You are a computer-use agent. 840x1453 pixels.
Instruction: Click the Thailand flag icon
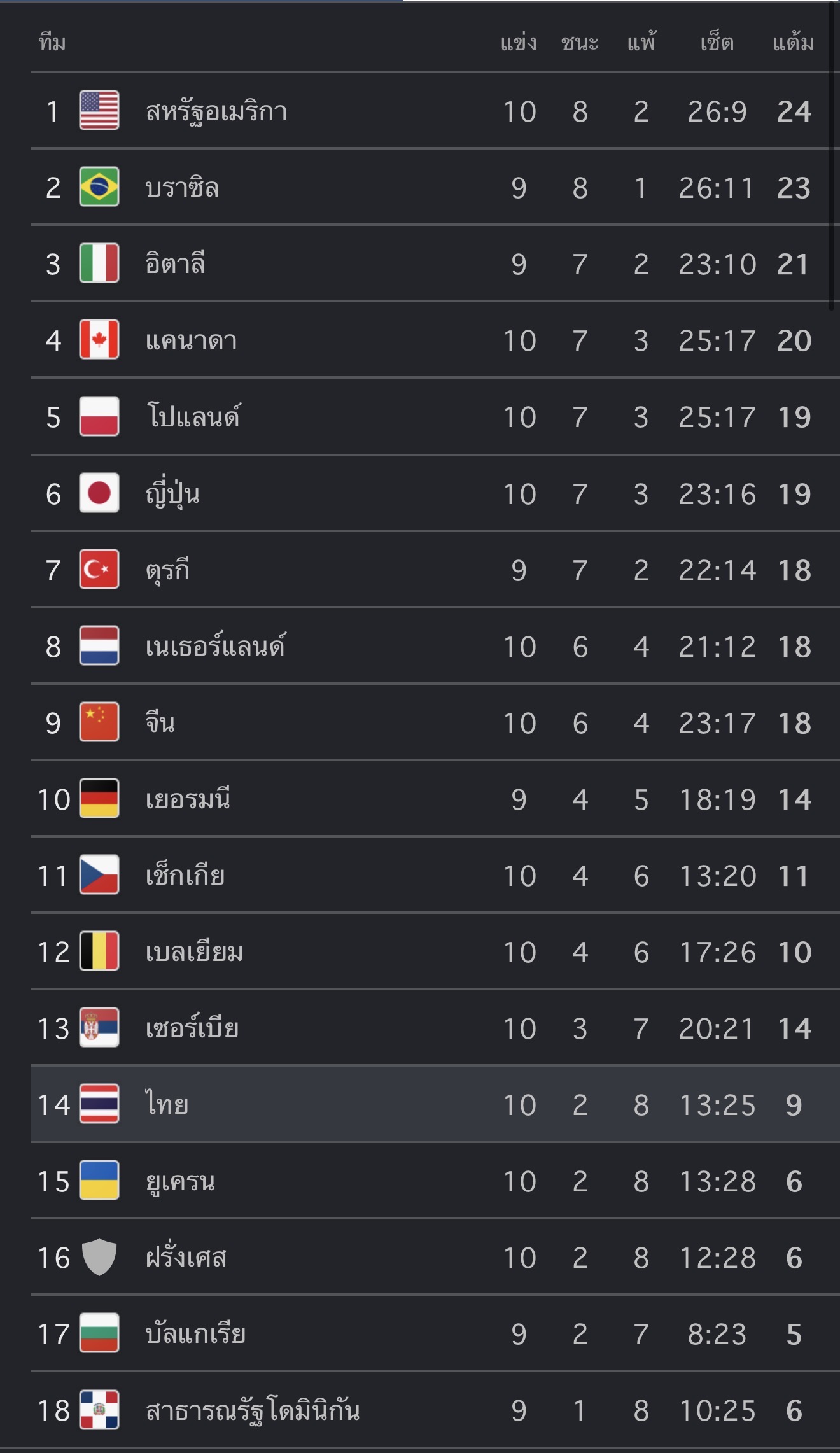point(99,1104)
